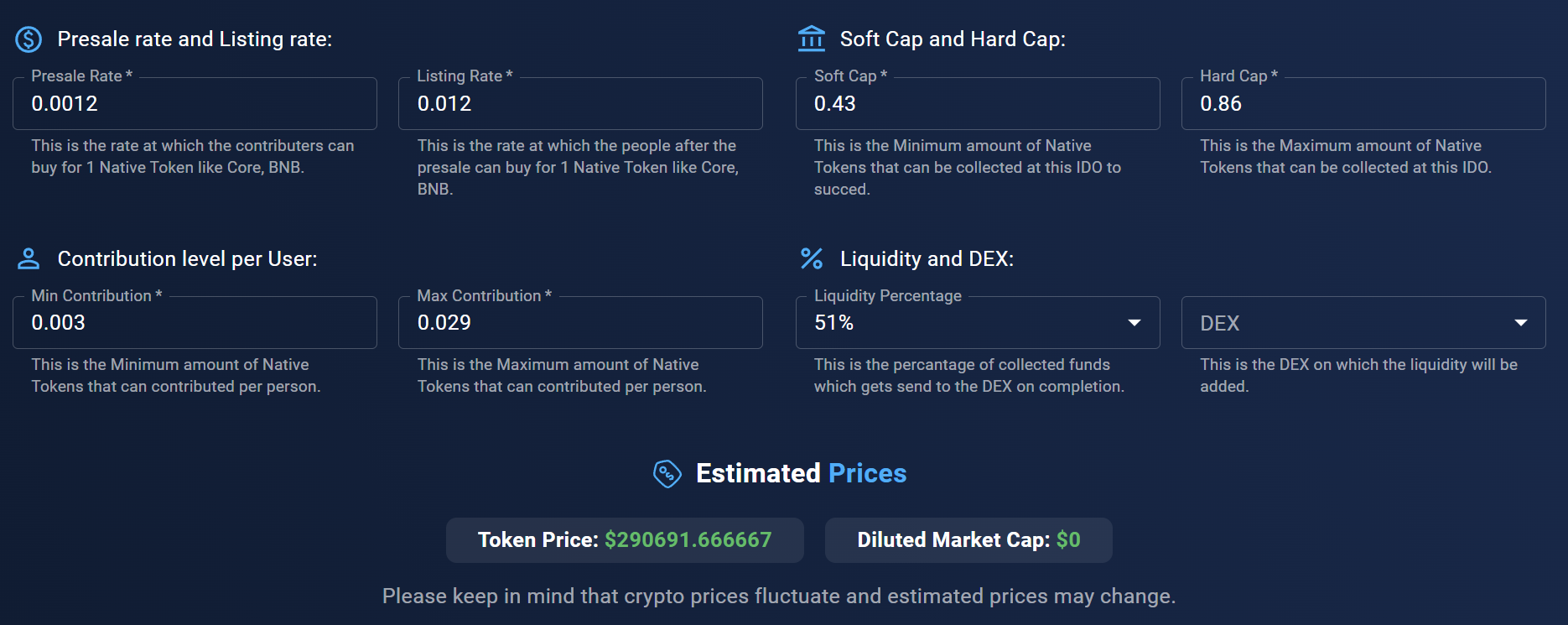Click the Token Price display badge
The height and width of the screenshot is (625, 1568).
click(624, 540)
